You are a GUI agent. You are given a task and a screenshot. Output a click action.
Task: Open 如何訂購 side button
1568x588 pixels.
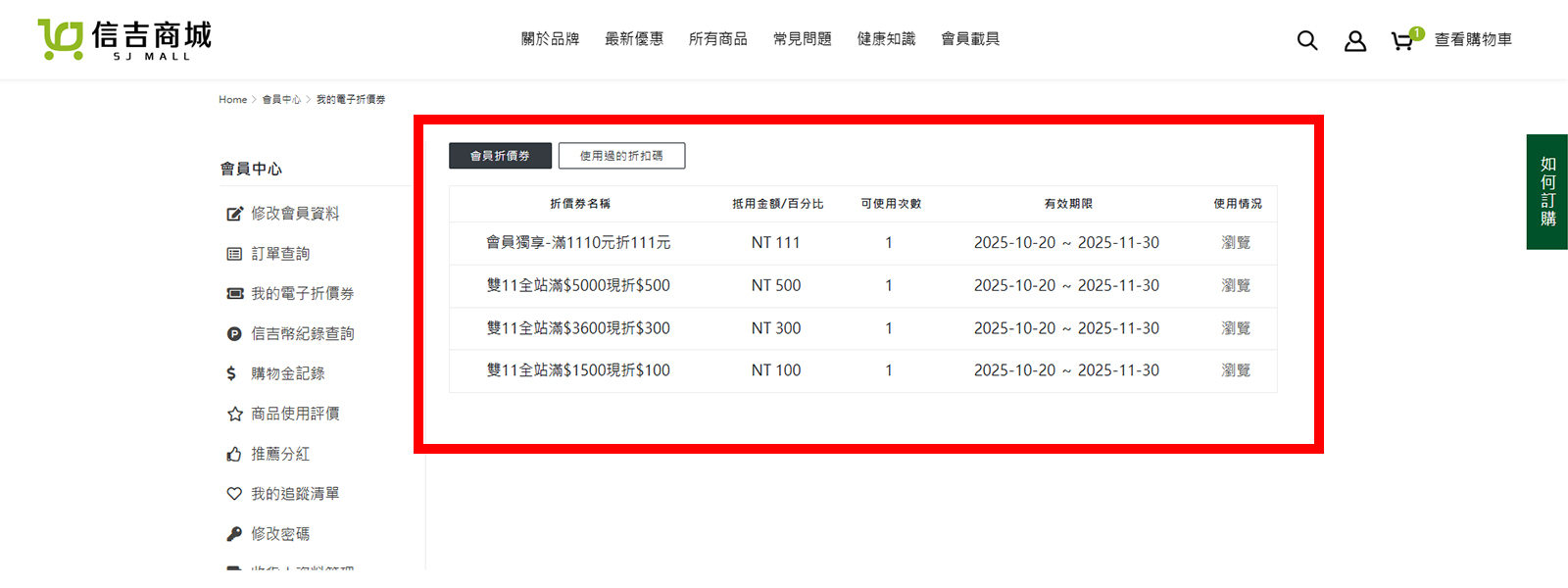pyautogui.click(x=1547, y=192)
